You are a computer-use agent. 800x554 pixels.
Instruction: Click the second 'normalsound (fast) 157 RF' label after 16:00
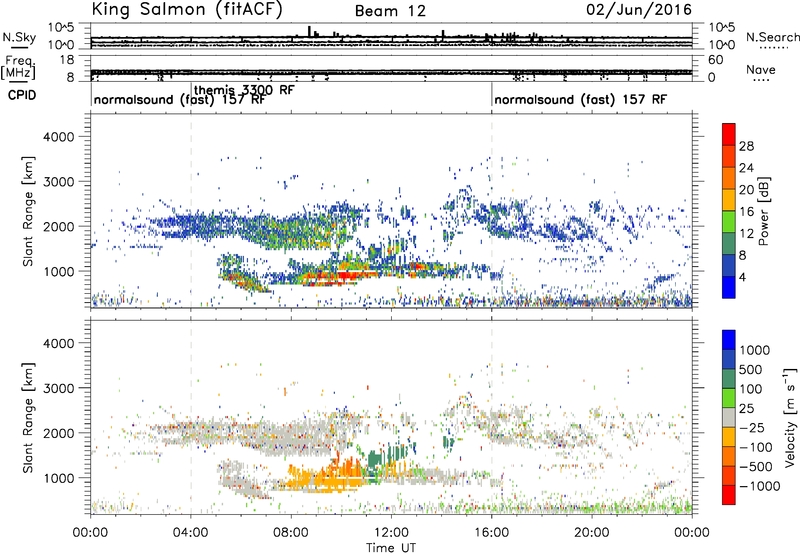[581, 99]
